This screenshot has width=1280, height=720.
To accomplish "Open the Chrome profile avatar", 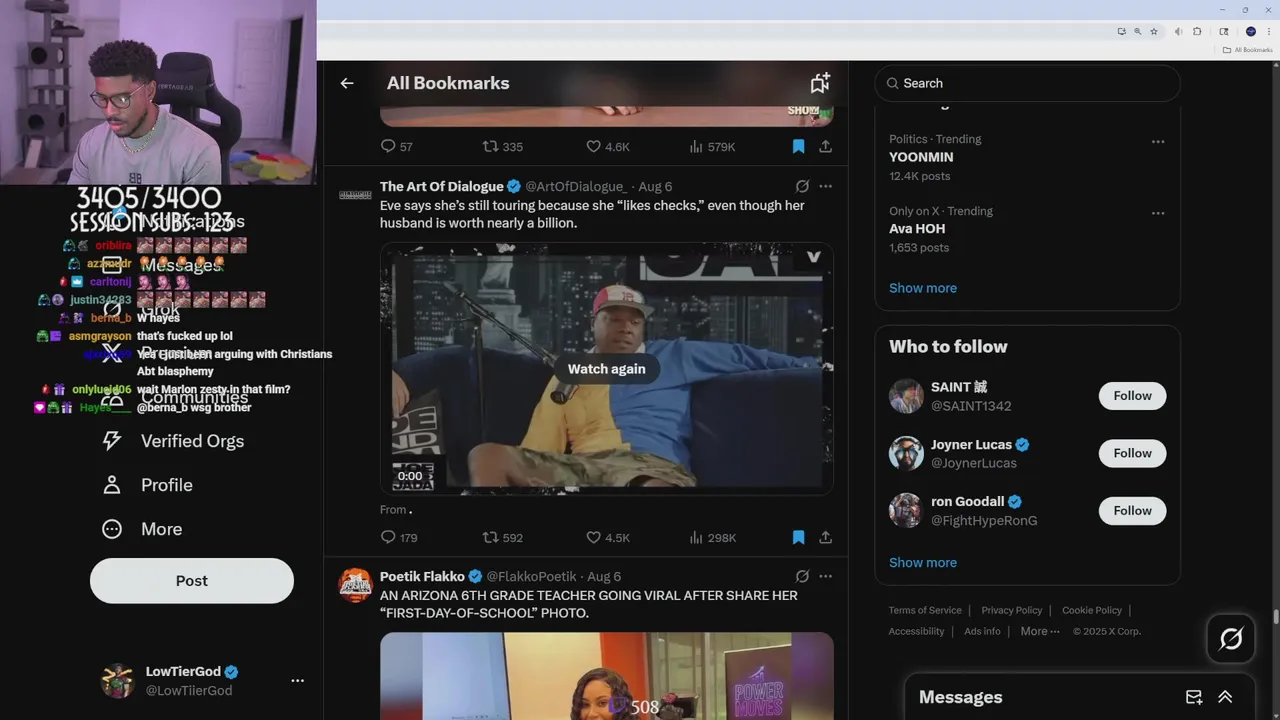I will (1250, 32).
